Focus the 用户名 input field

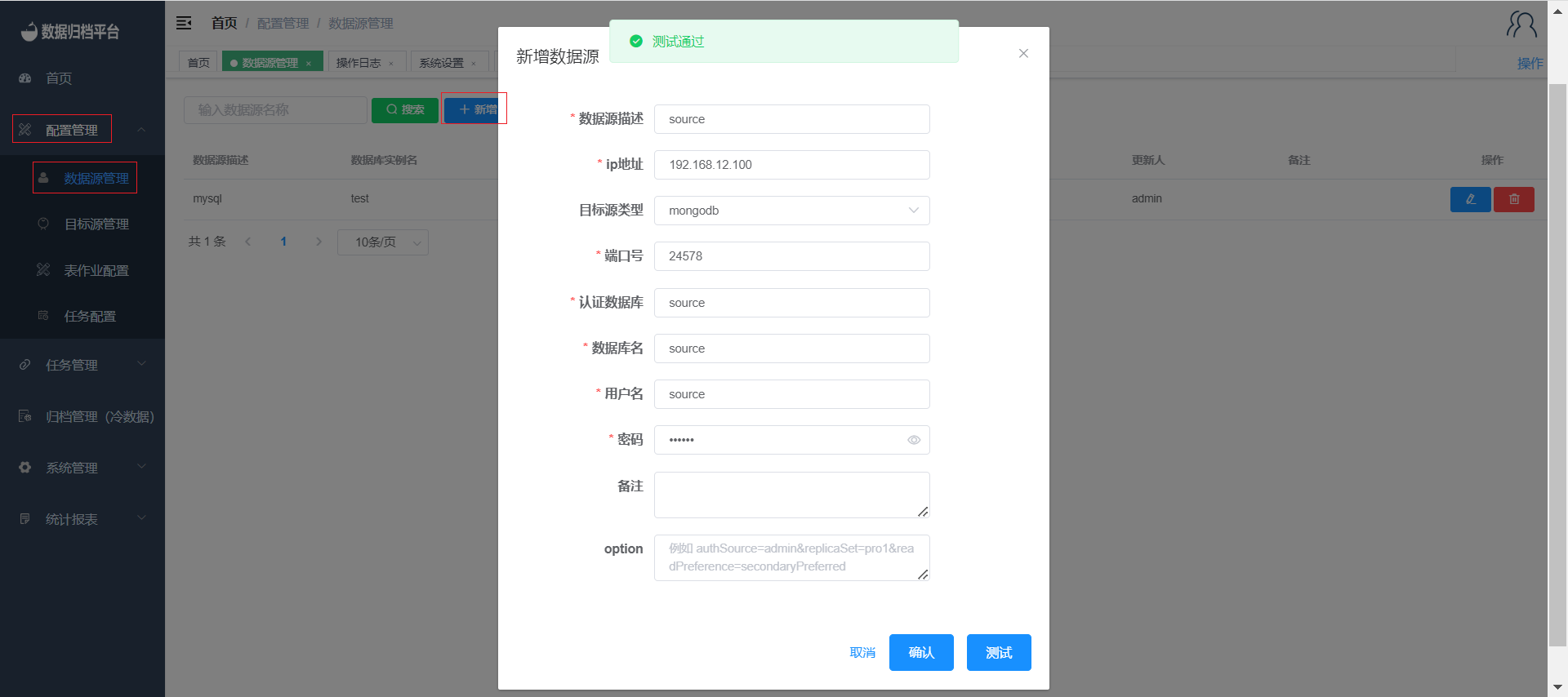point(791,394)
